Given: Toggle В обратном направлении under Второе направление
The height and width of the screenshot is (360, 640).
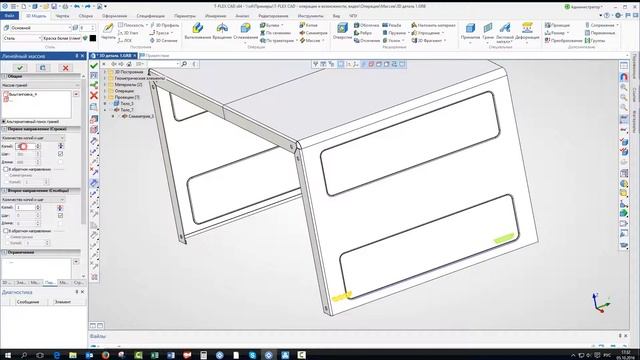Looking at the screenshot, I should 6,231.
